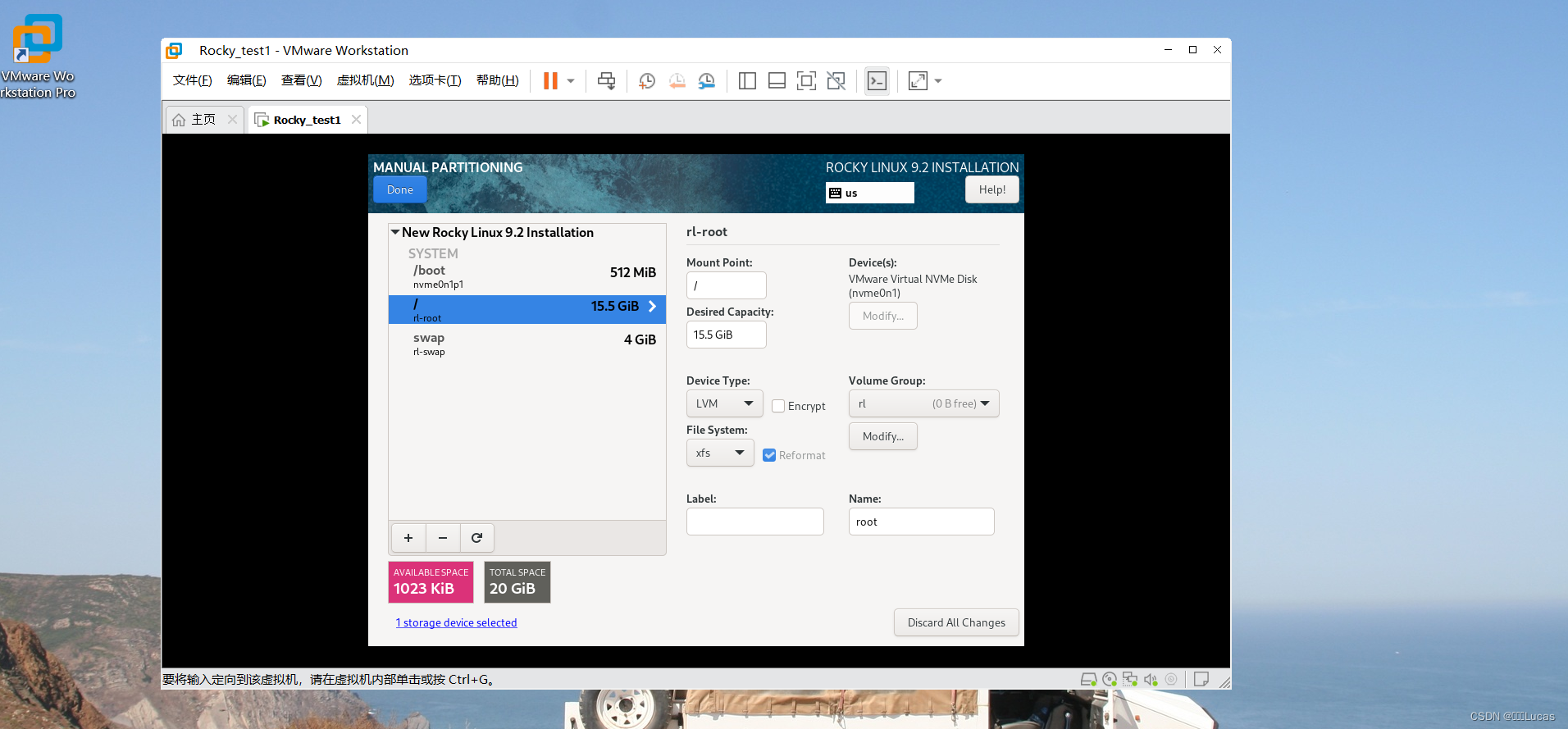The image size is (1568, 729).
Task: Click the network adapter status icon
Action: pos(1130,679)
